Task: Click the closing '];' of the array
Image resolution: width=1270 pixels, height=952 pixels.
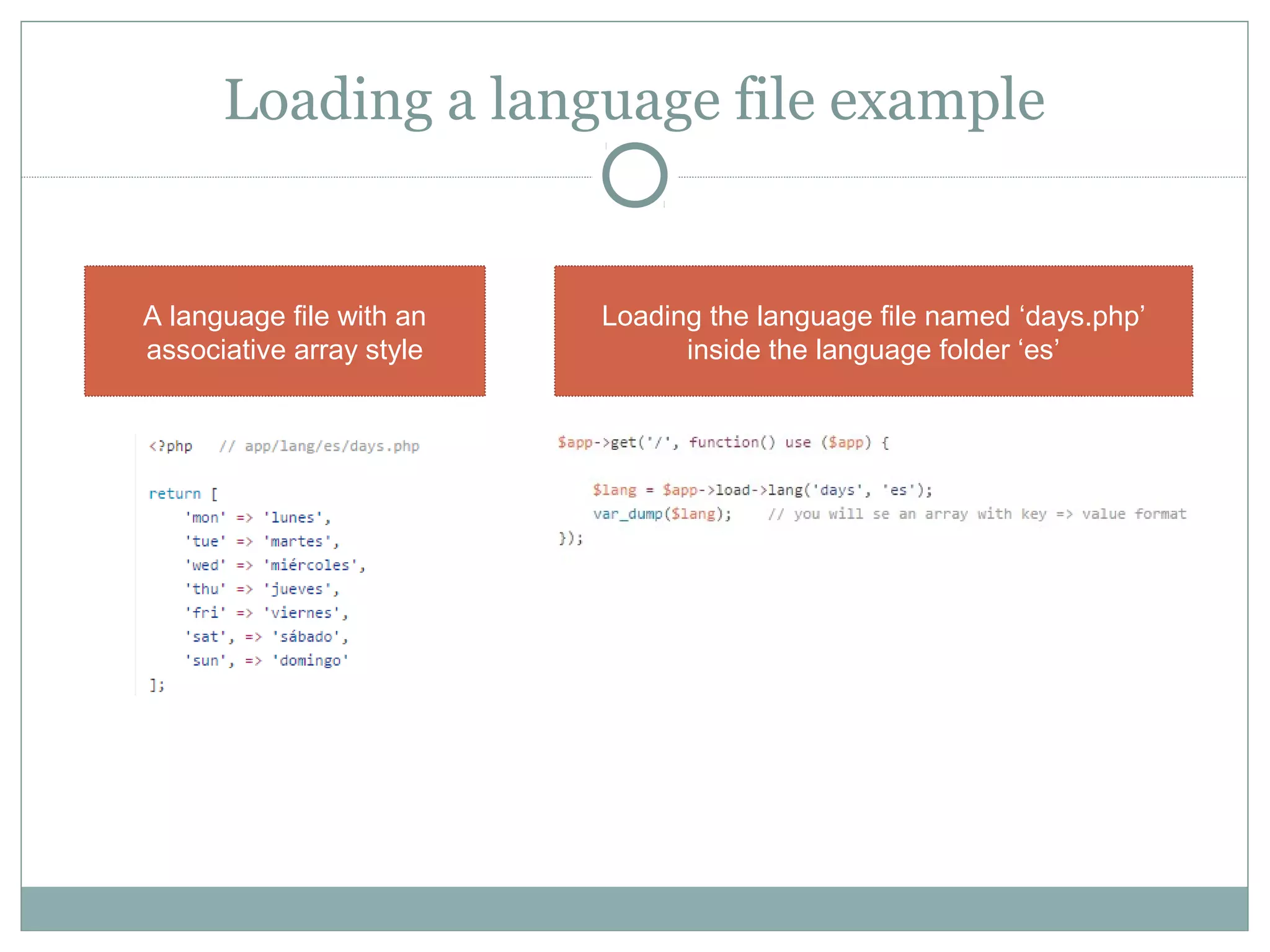Action: pyautogui.click(x=157, y=685)
